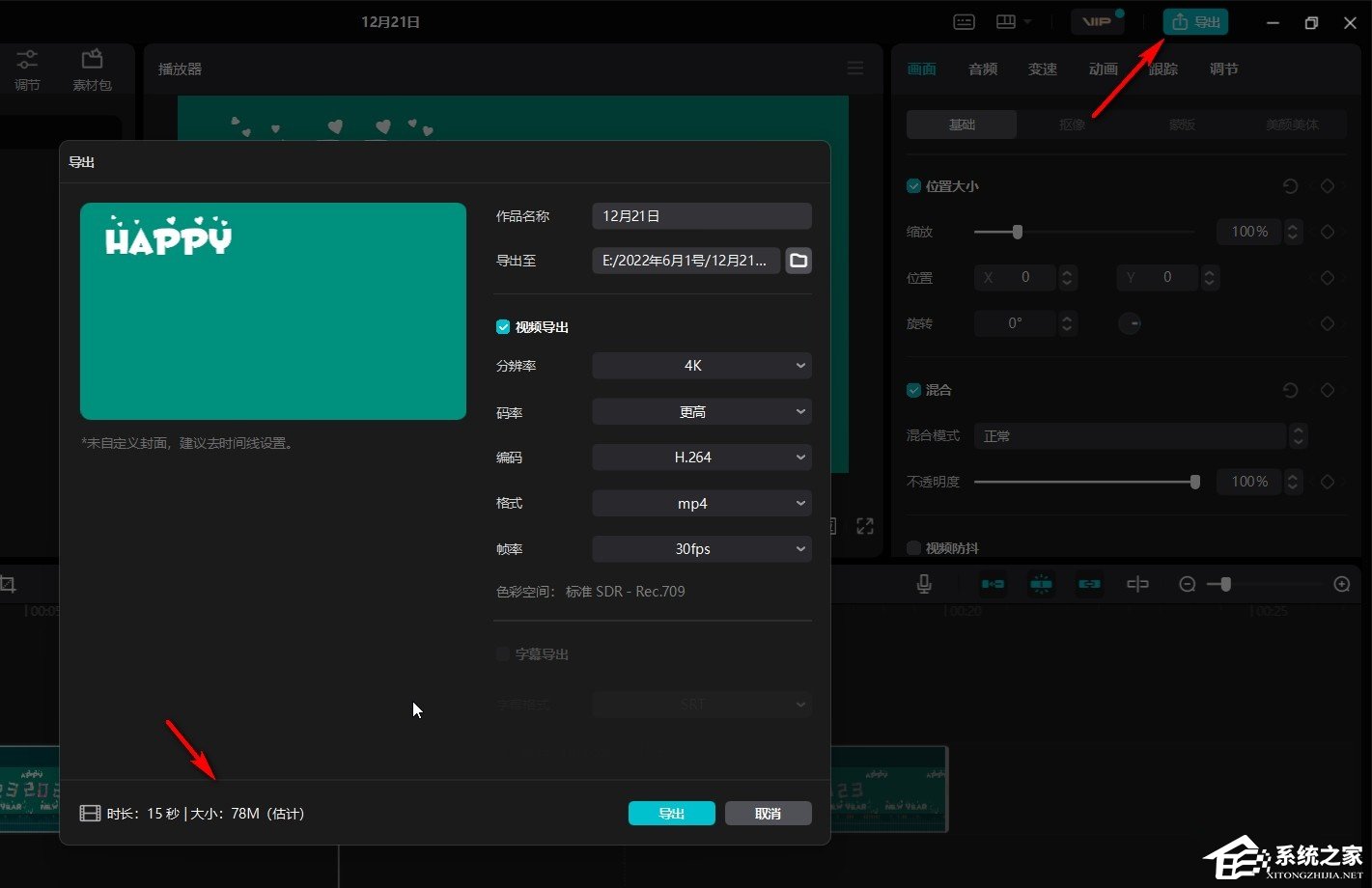Expand the 编码 dropdown showing H.264
The height and width of the screenshot is (888, 1372).
(701, 458)
